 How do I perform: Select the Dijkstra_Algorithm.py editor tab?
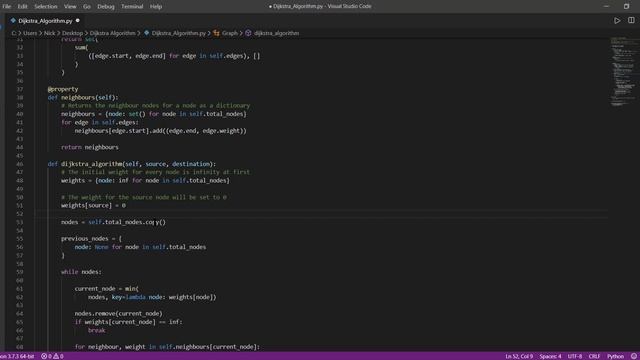(x=45, y=20)
